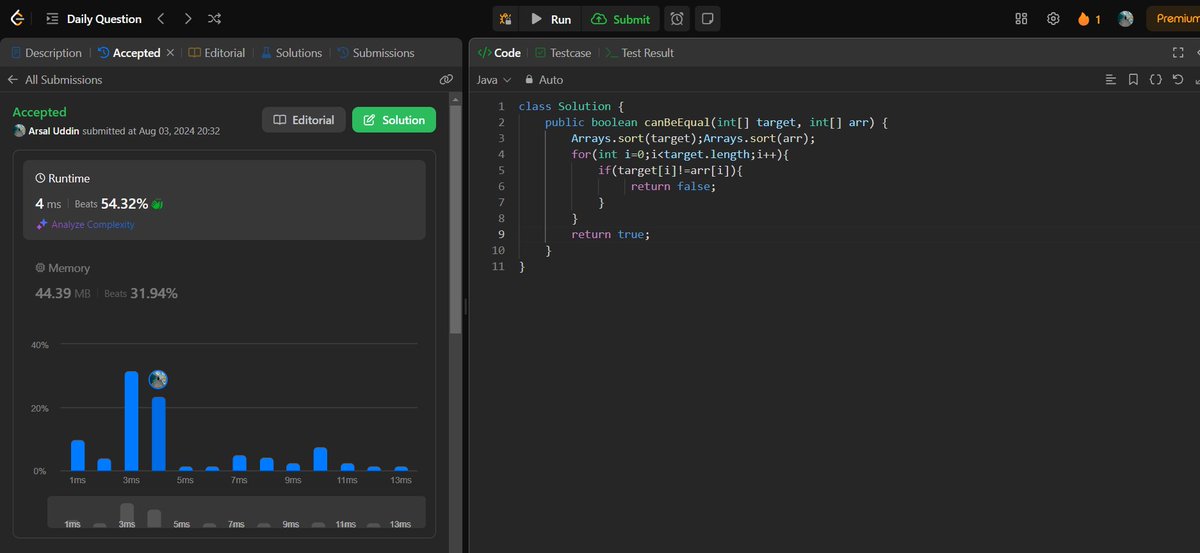The width and height of the screenshot is (1200, 553).
Task: Click the format code lines icon
Action: [x=1111, y=80]
